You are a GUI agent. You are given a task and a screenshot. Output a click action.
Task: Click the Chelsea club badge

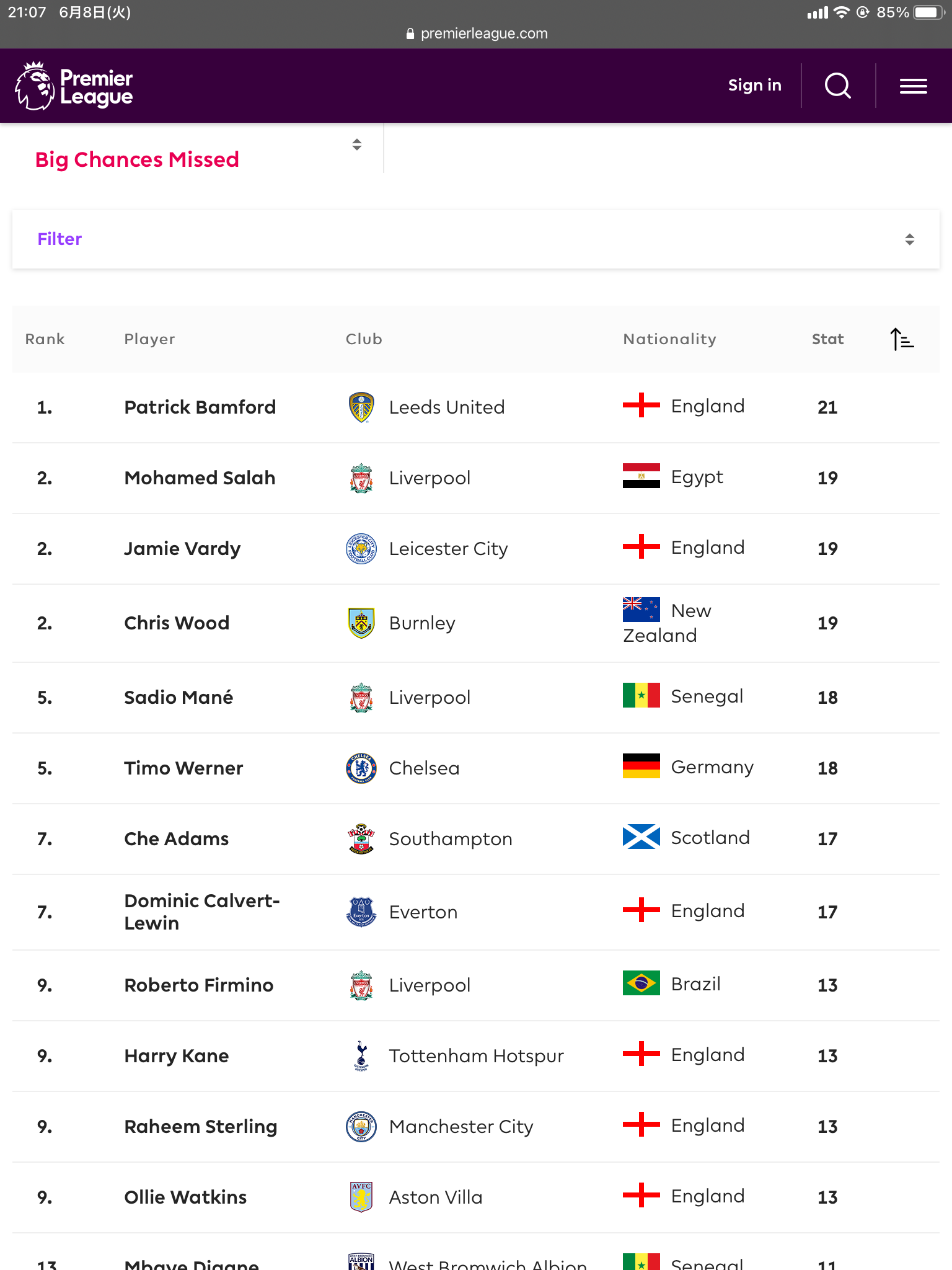point(361,768)
